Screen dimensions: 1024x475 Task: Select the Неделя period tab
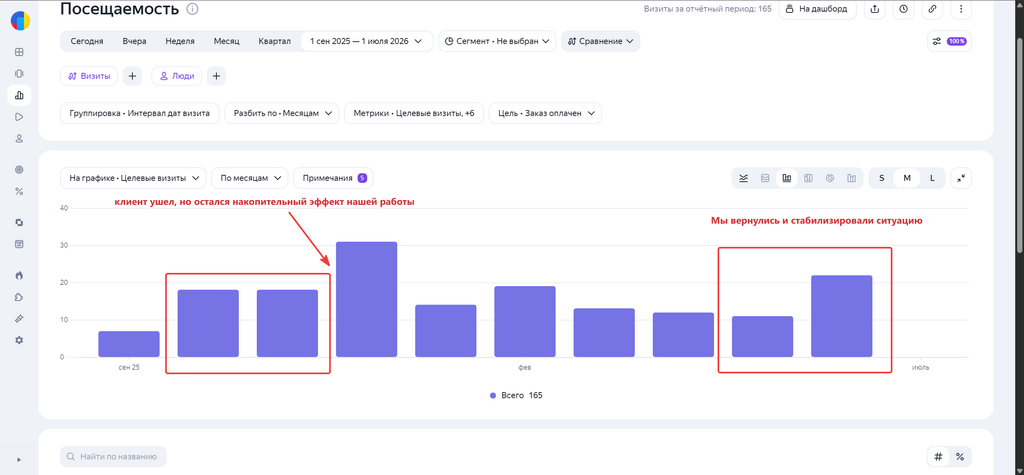pyautogui.click(x=180, y=41)
